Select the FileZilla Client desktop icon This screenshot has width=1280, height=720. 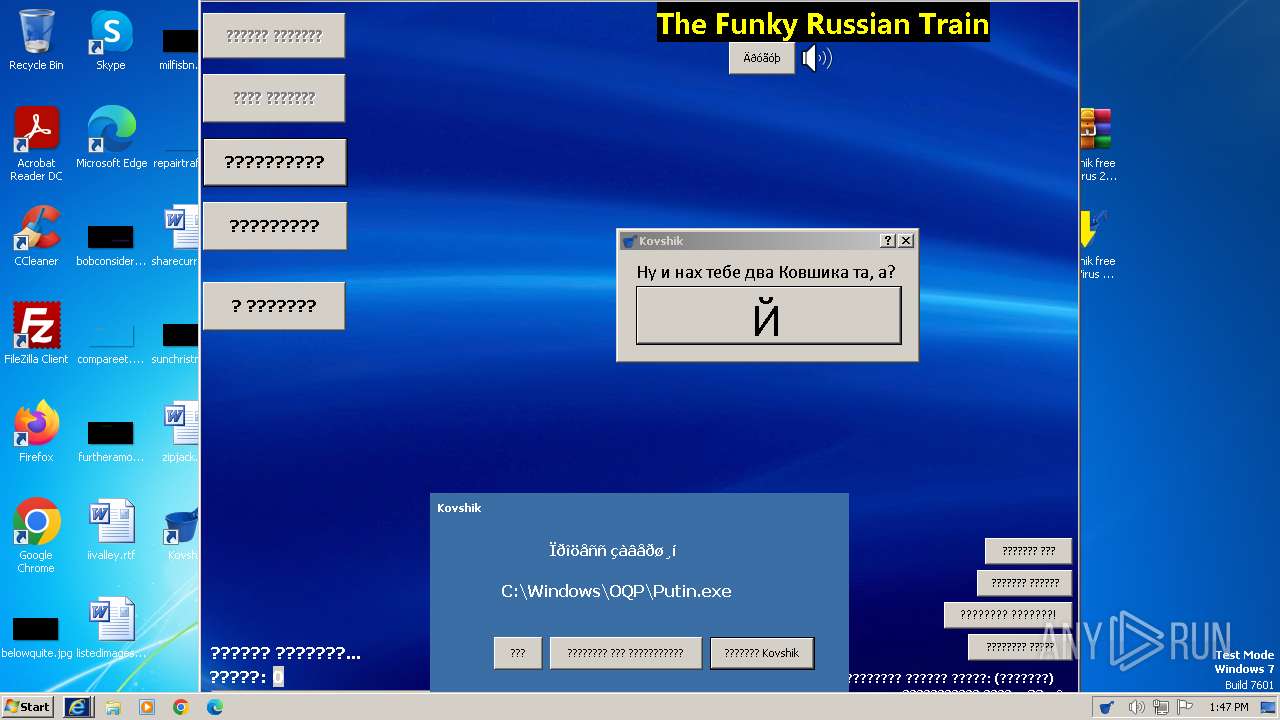(x=36, y=334)
